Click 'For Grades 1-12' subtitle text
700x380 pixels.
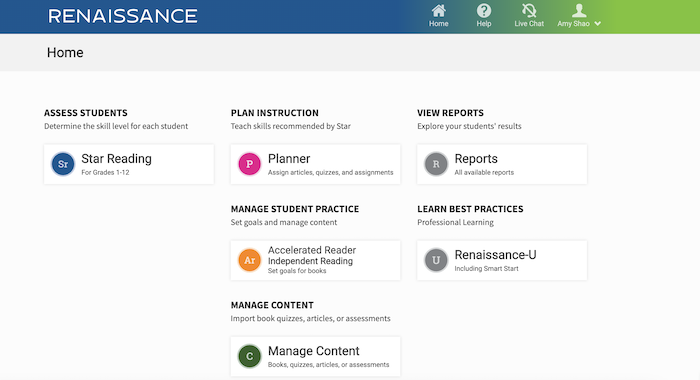(105, 172)
